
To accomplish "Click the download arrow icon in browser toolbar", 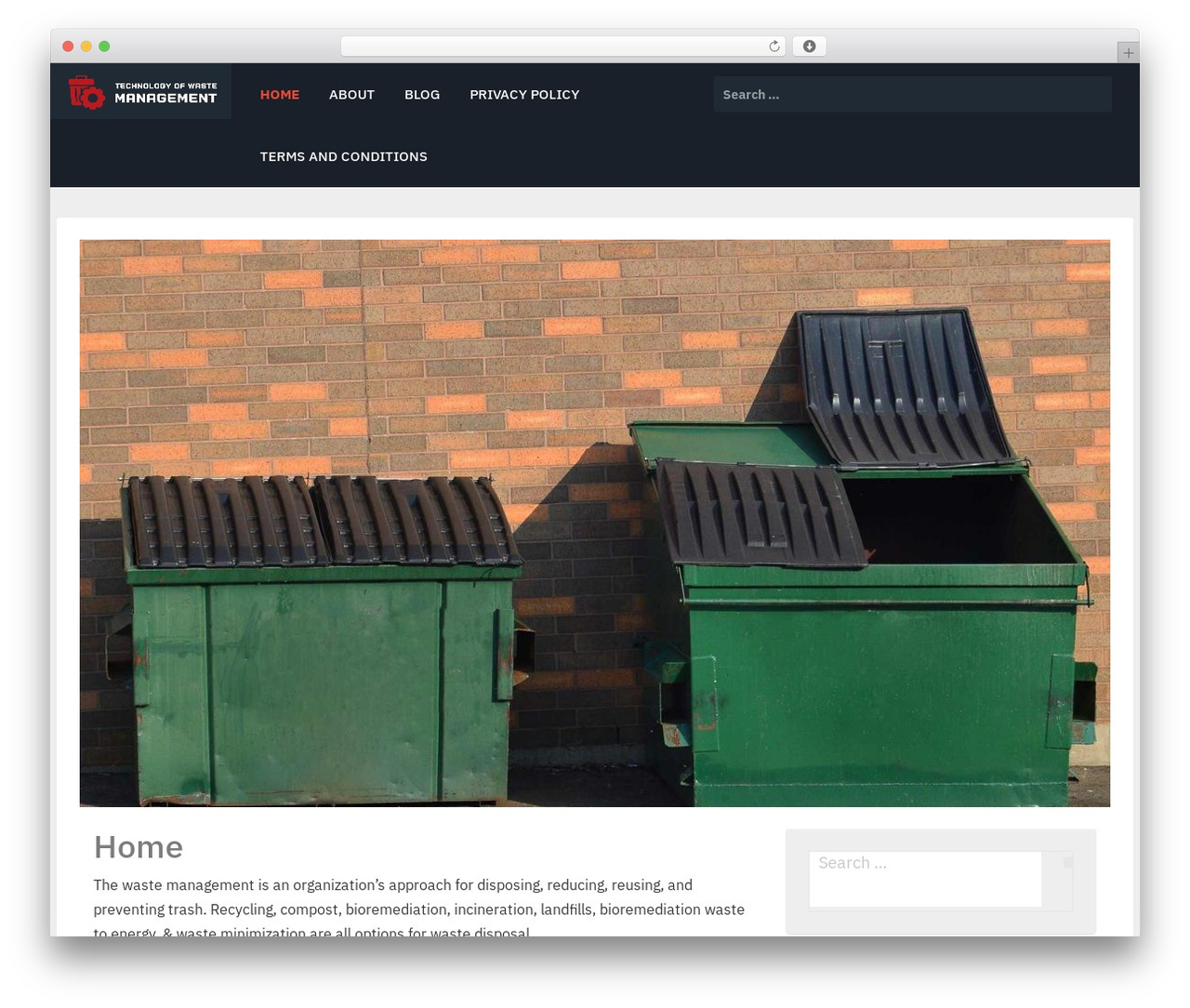I will click(809, 46).
